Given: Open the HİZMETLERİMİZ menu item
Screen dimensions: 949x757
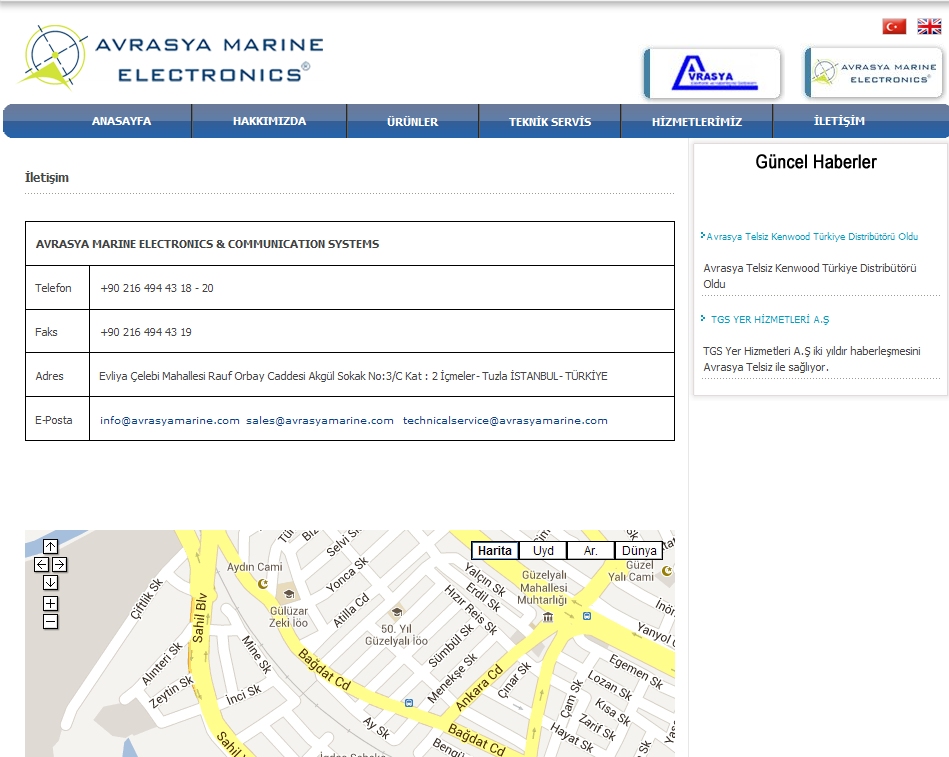Looking at the screenshot, I should 697,122.
